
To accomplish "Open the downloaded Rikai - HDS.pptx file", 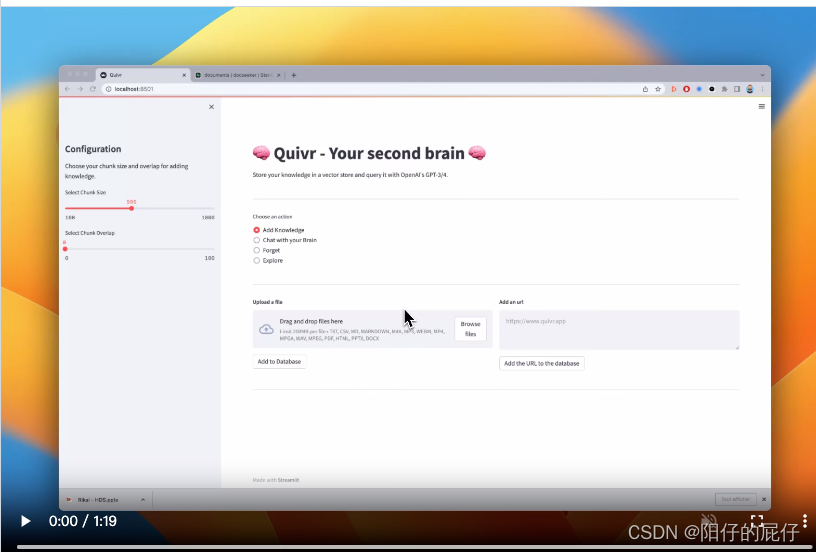I will pyautogui.click(x=98, y=499).
